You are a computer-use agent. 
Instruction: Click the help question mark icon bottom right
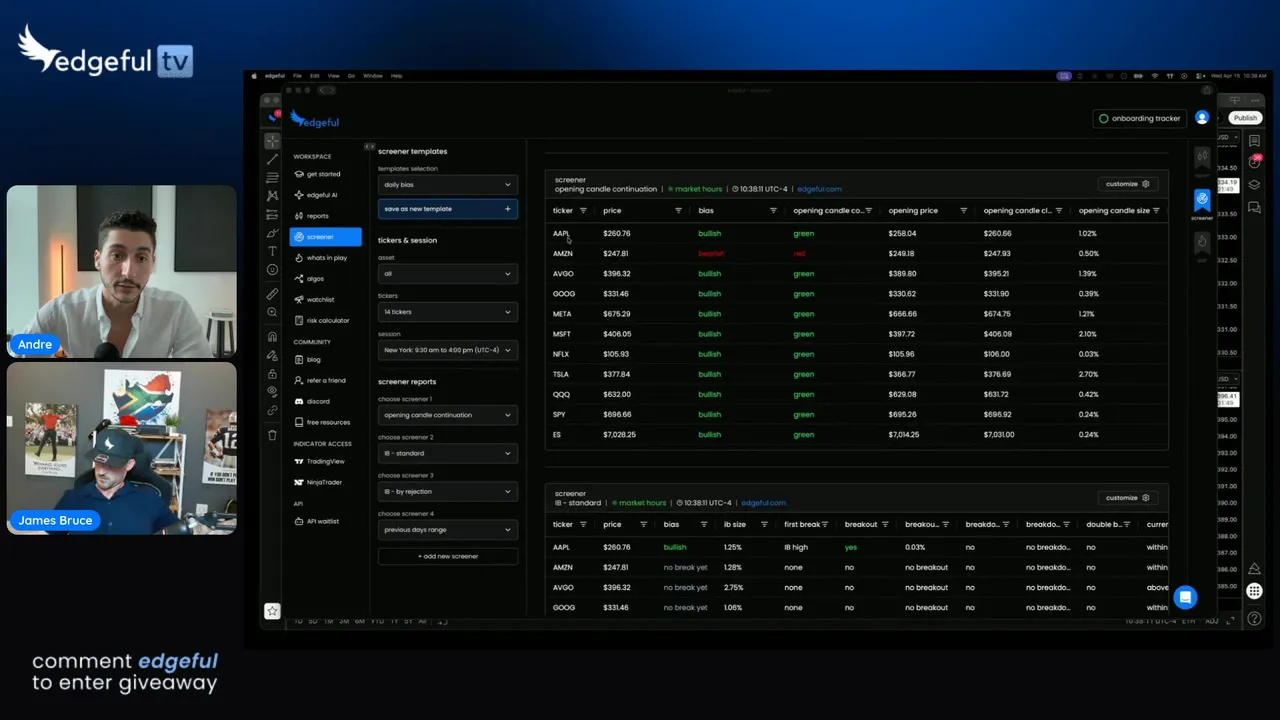pyautogui.click(x=1254, y=619)
